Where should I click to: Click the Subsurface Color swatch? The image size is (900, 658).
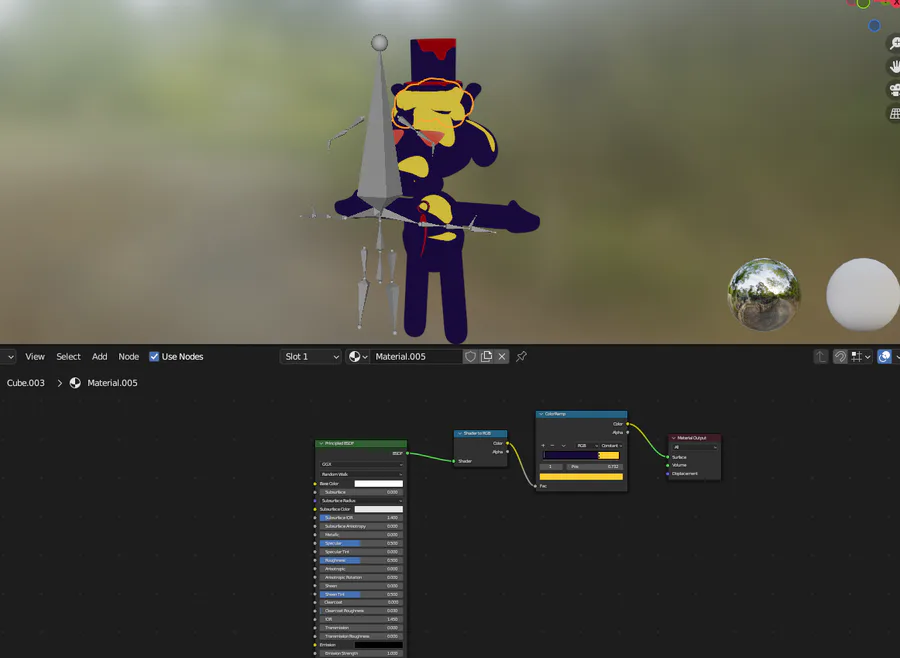tap(379, 509)
